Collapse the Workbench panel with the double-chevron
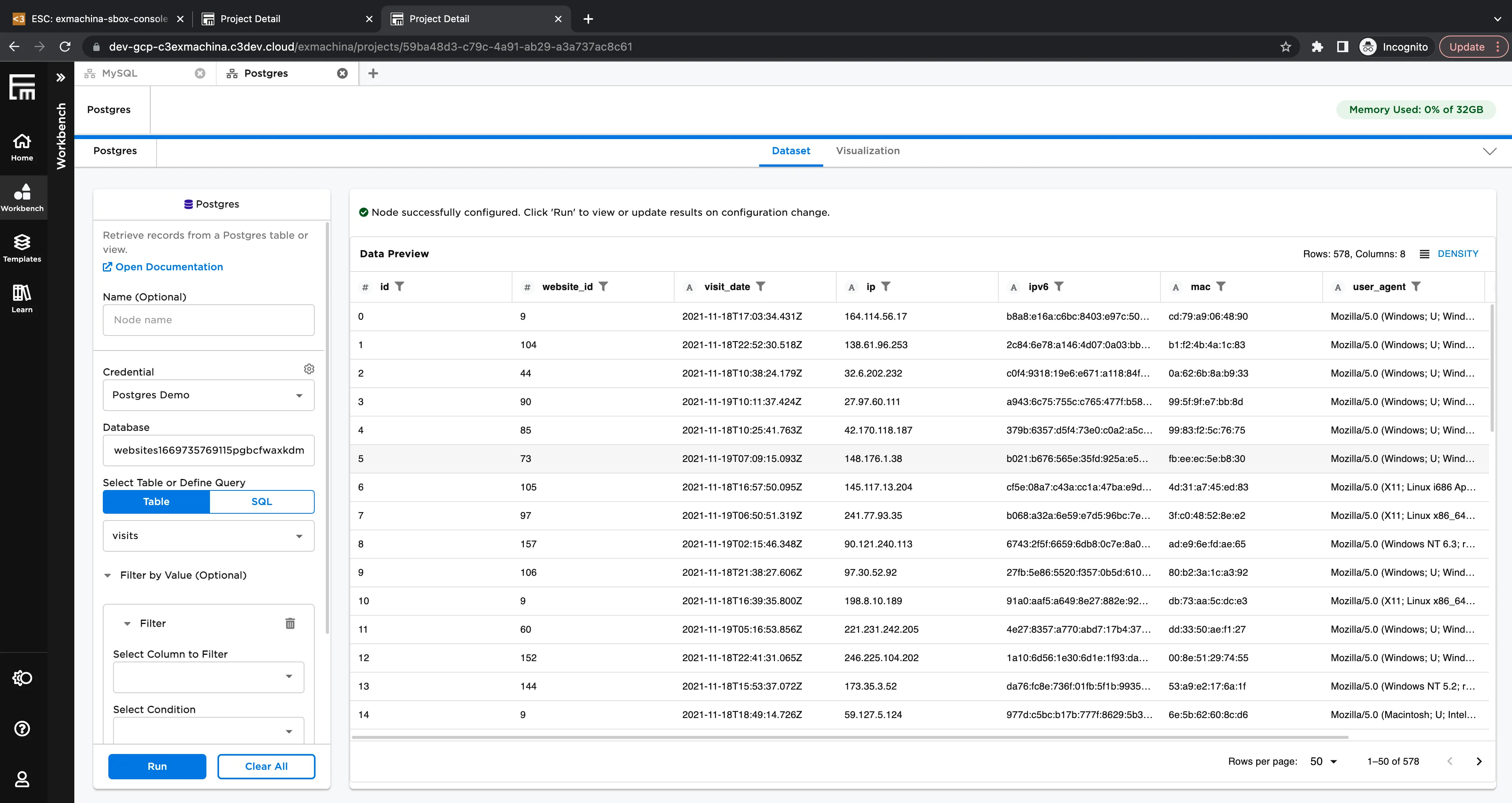 pyautogui.click(x=60, y=77)
